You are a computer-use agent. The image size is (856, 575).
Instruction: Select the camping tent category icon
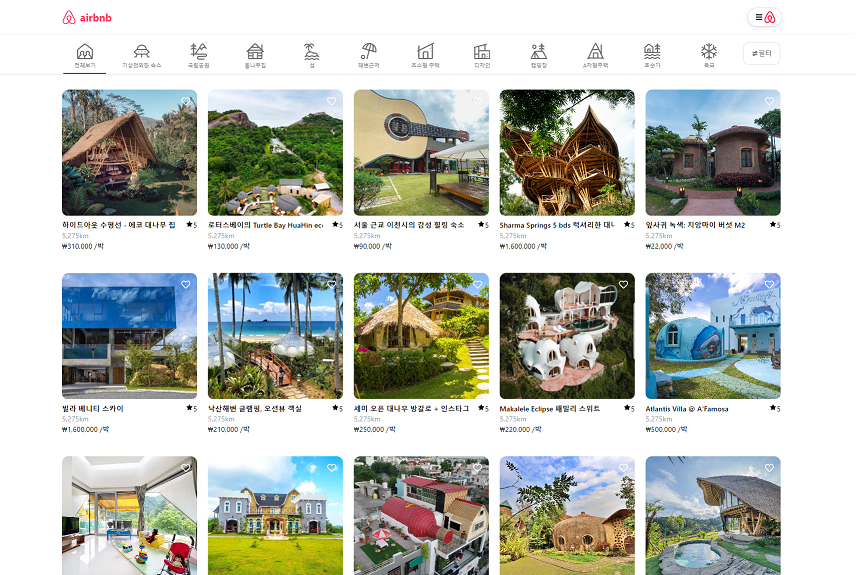(539, 51)
